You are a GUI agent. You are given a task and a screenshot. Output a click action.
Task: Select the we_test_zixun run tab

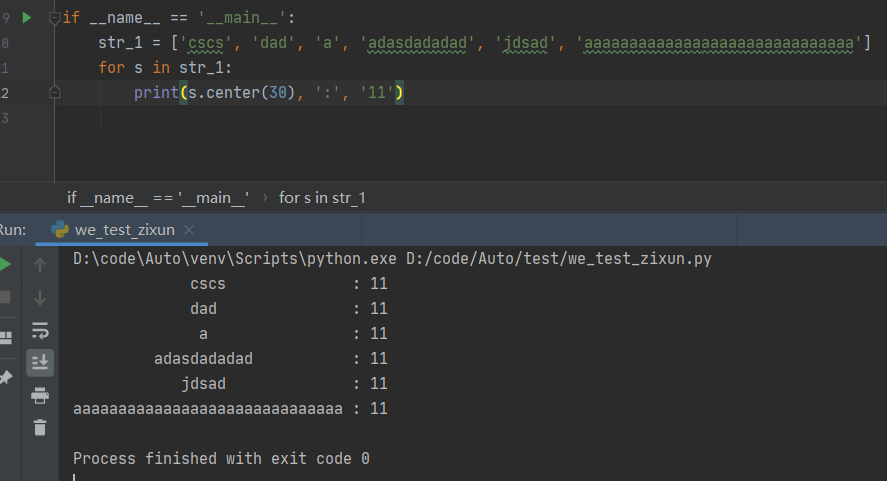[x=124, y=230]
